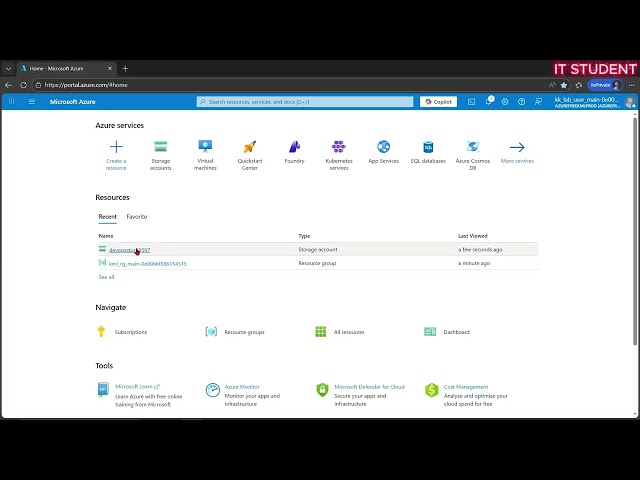Image resolution: width=640 pixels, height=480 pixels.
Task: Switch to the Favorite tab
Action: (137, 217)
